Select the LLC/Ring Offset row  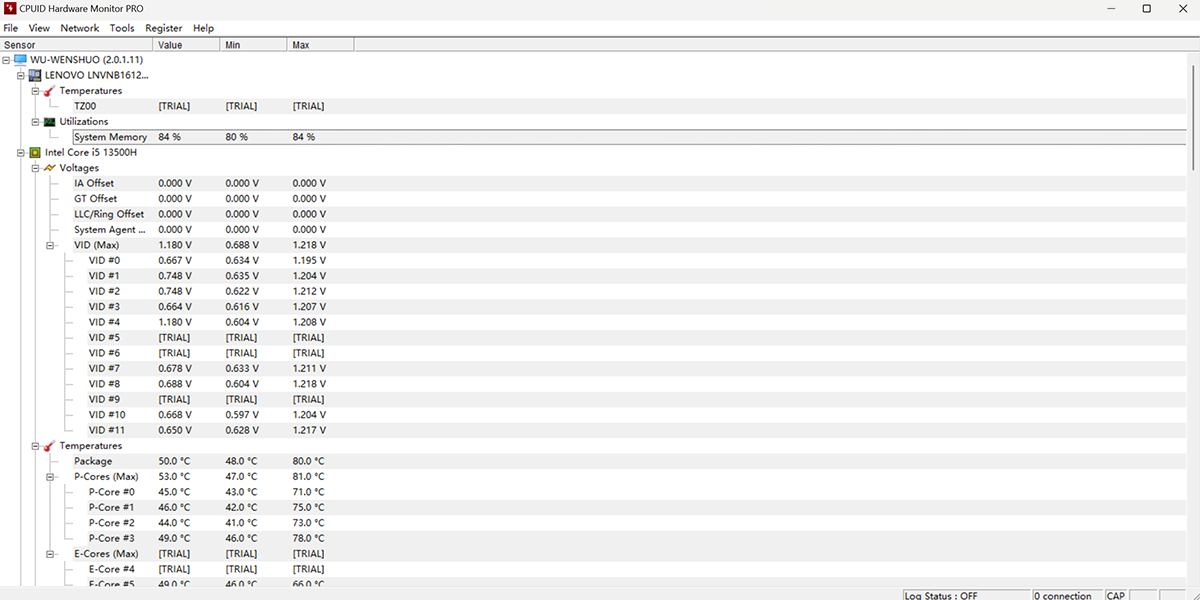630,214
